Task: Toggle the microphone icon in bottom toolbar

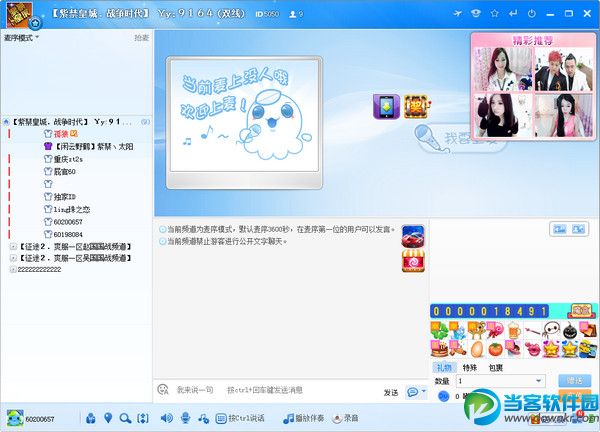Action: pos(185,418)
